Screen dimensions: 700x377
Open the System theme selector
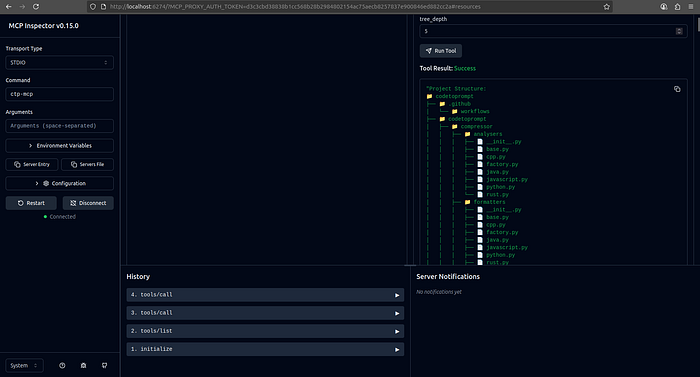tap(24, 365)
